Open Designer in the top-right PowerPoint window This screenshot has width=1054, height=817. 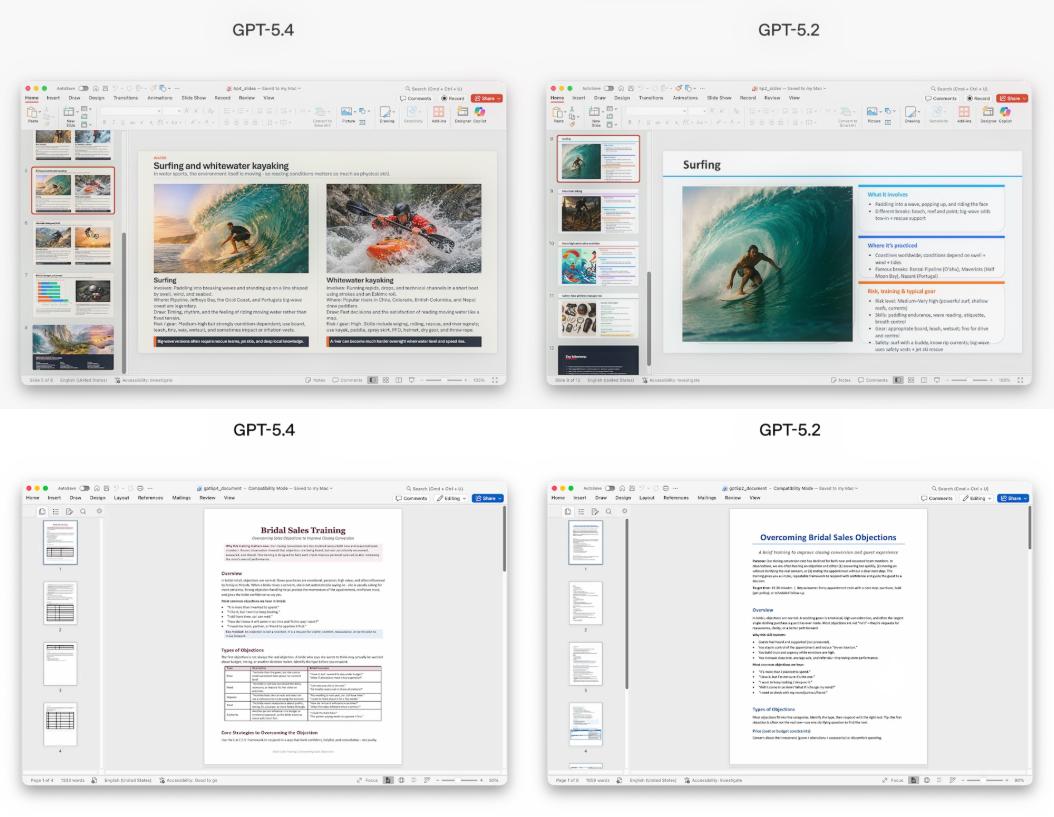[x=987, y=112]
